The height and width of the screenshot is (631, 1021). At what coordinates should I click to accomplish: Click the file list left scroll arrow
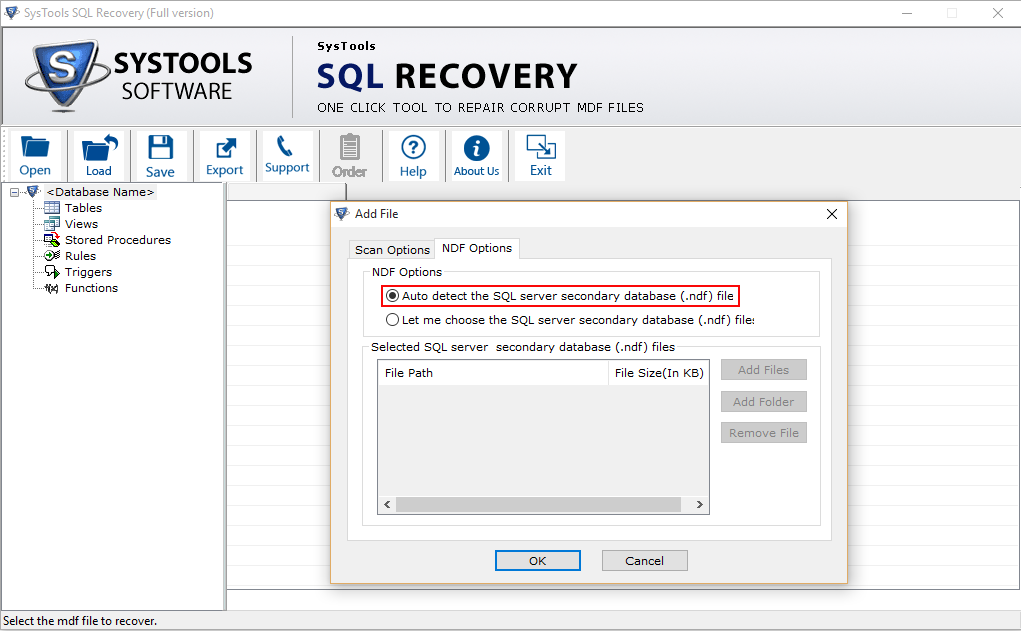coord(387,505)
